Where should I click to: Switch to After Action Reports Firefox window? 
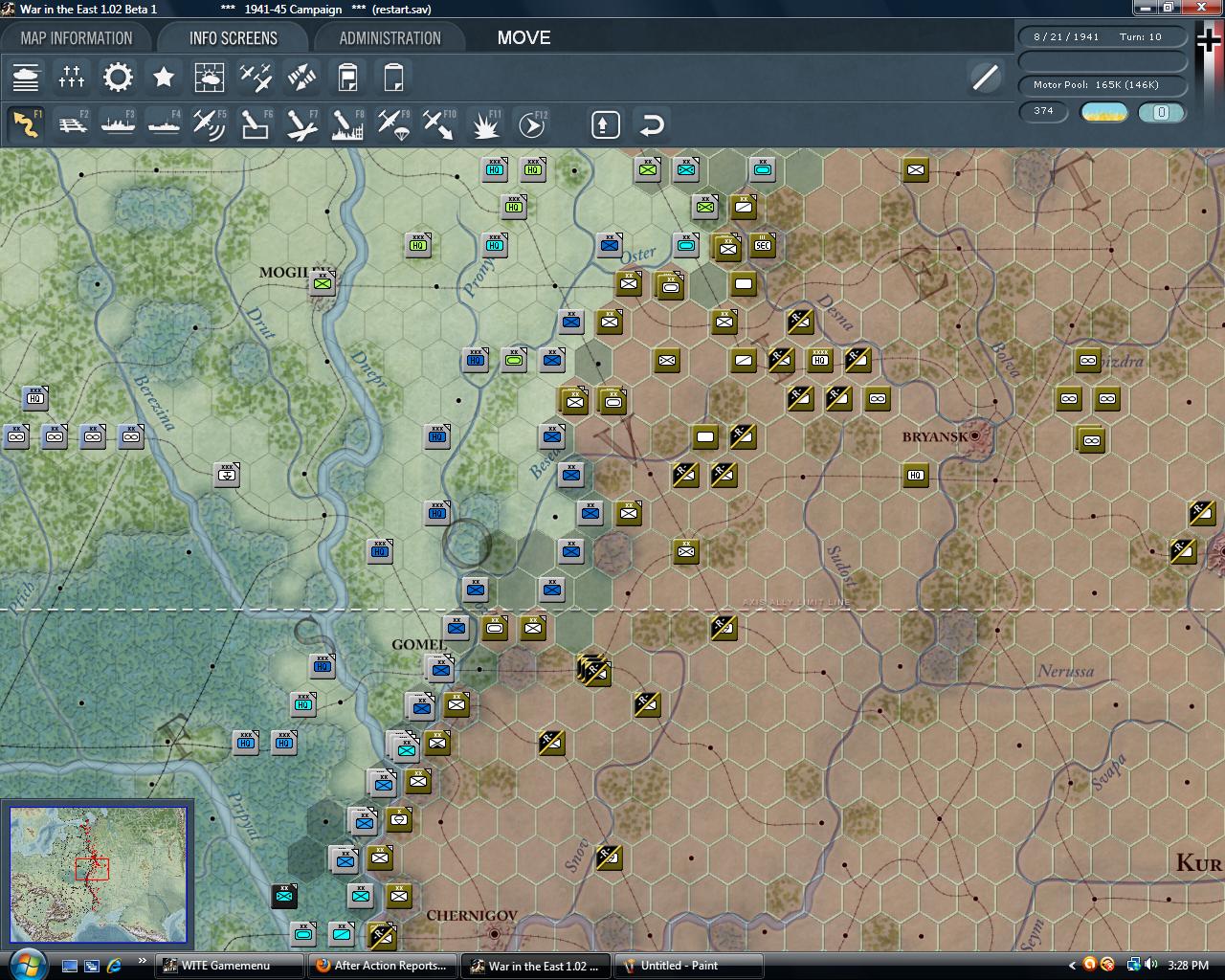[383, 966]
